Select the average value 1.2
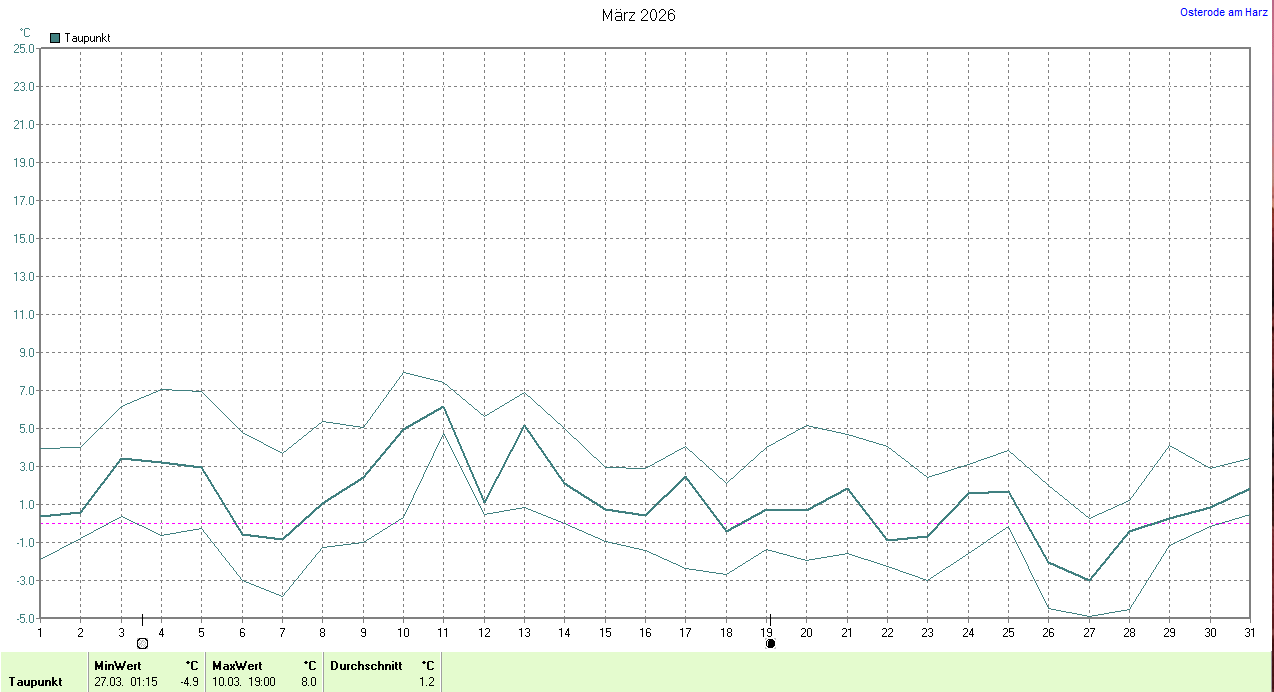1274x692 pixels. (427, 682)
